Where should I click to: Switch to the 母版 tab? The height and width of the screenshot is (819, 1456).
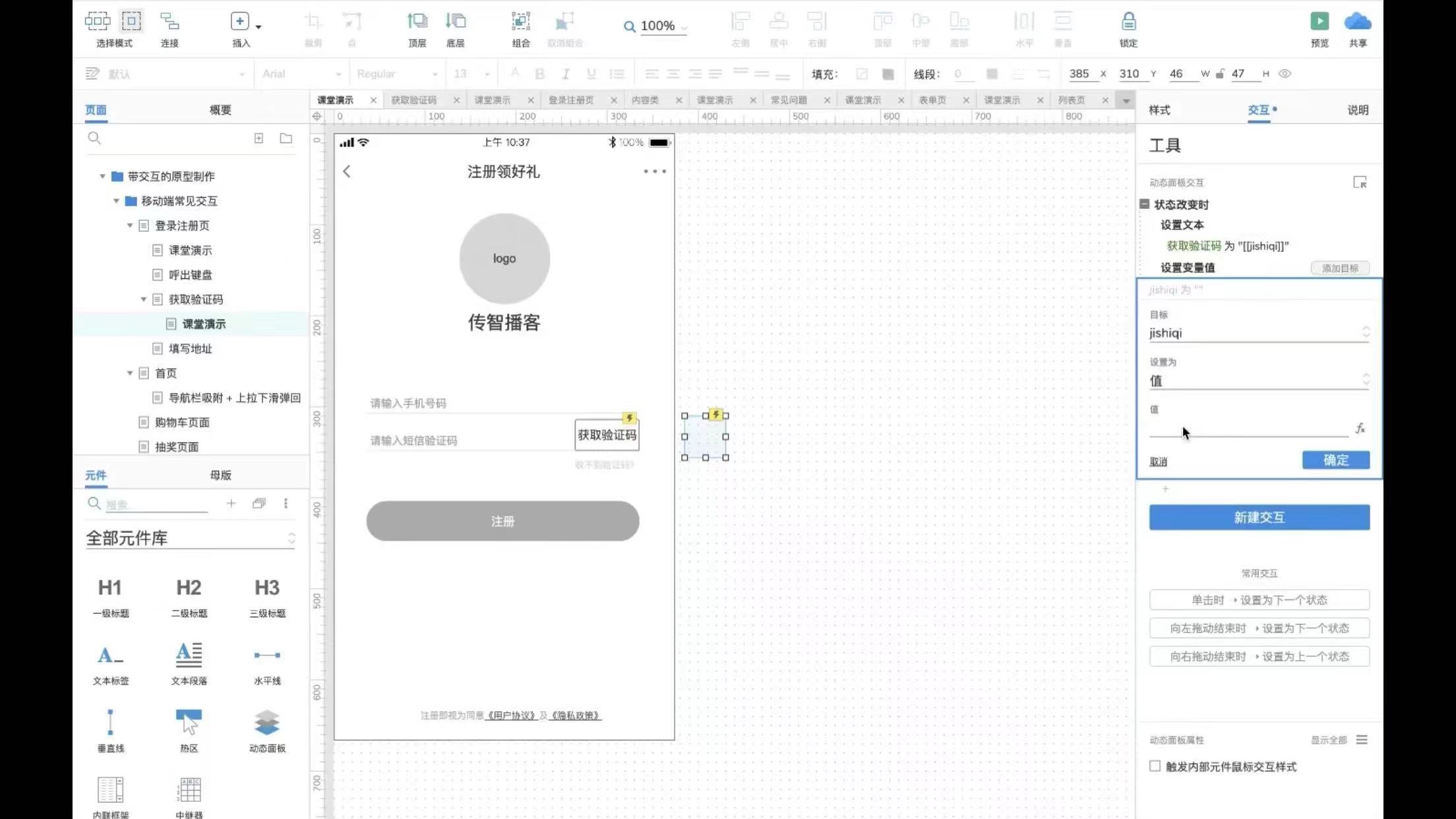point(220,475)
